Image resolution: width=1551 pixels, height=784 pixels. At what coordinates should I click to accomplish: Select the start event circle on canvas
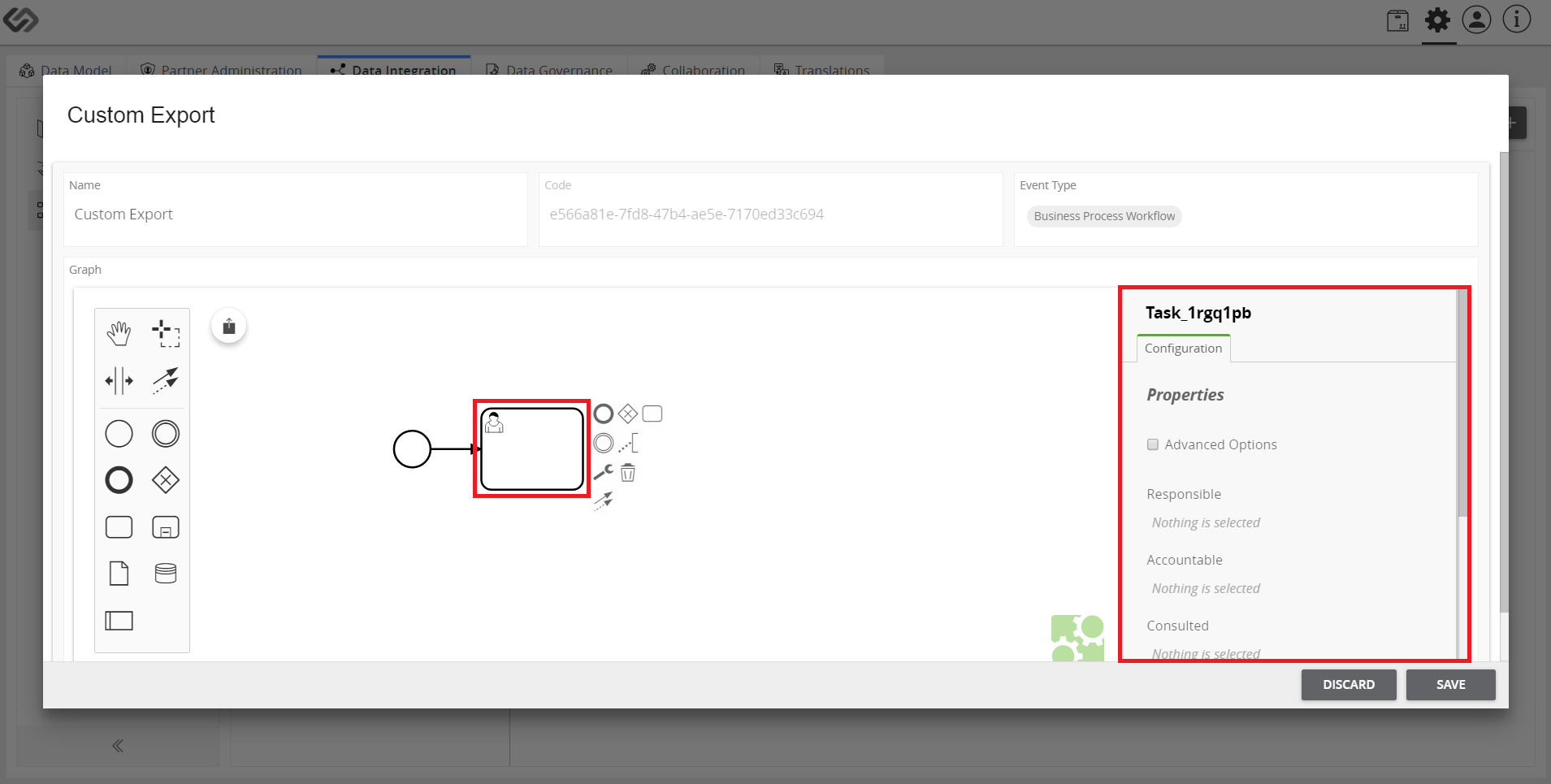pos(412,449)
